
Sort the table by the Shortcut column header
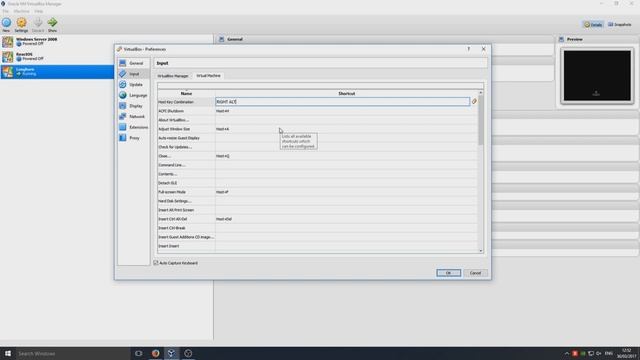346,93
